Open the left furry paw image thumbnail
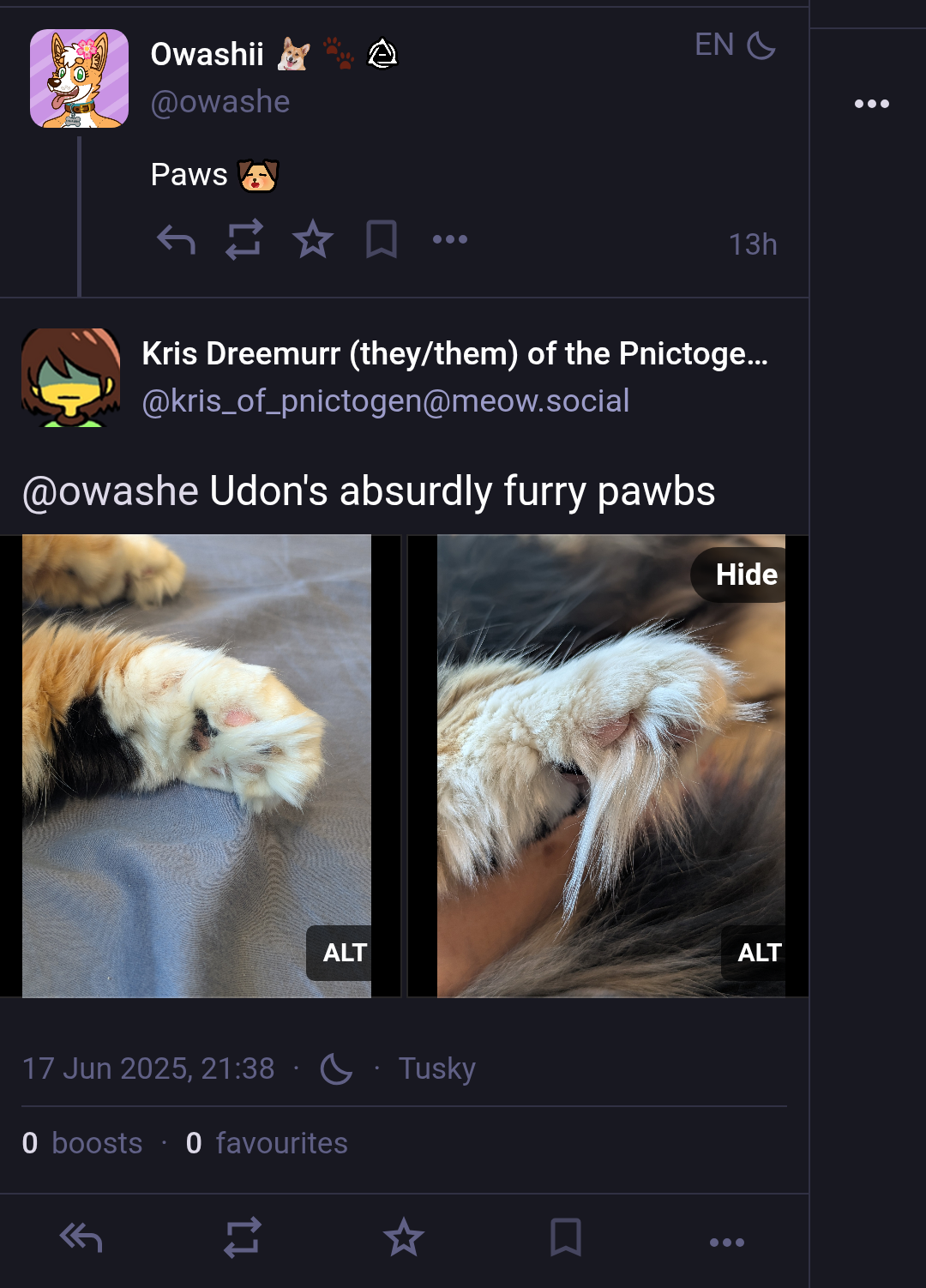 [x=196, y=766]
